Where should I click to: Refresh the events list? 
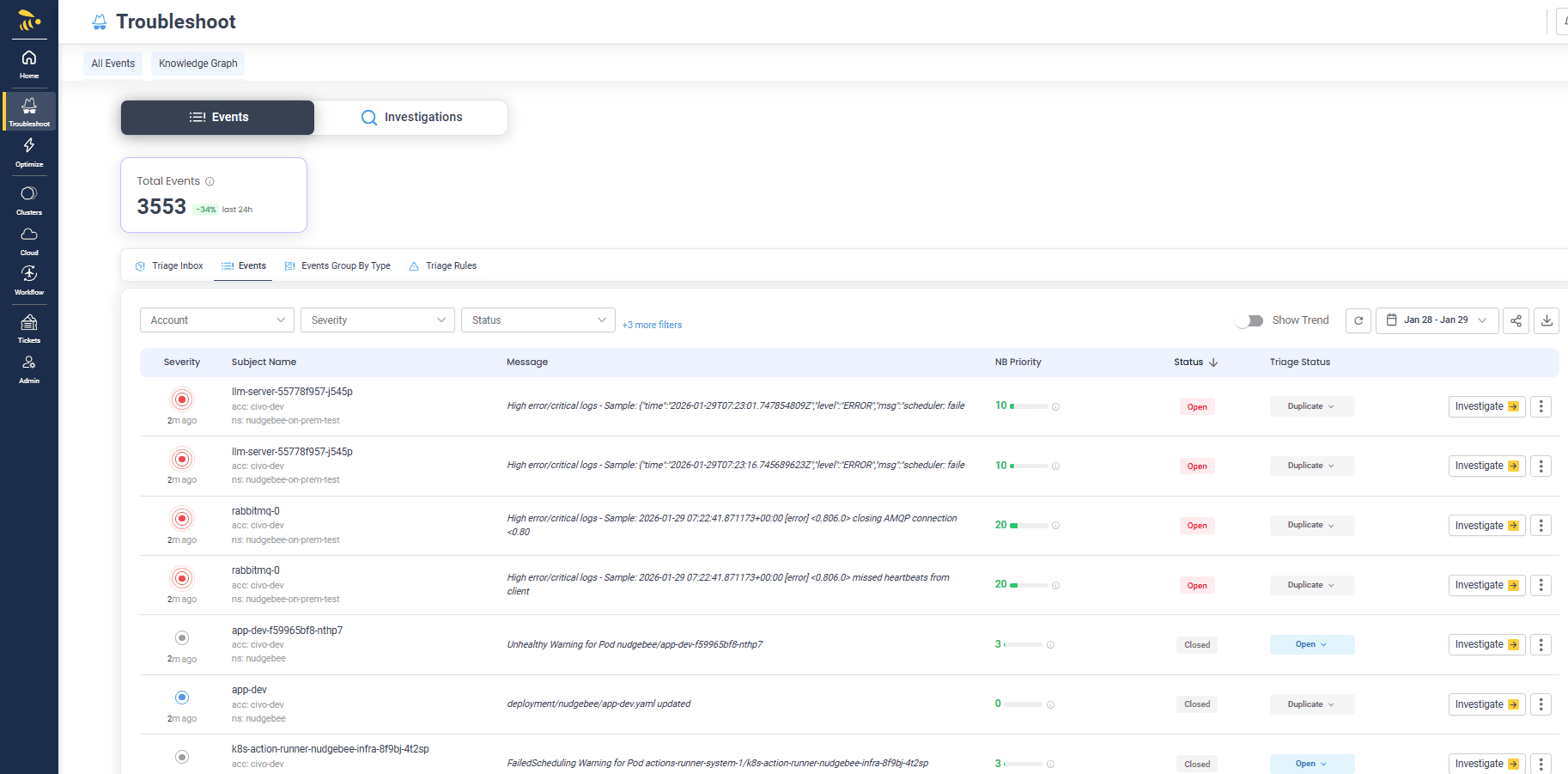coord(1358,320)
